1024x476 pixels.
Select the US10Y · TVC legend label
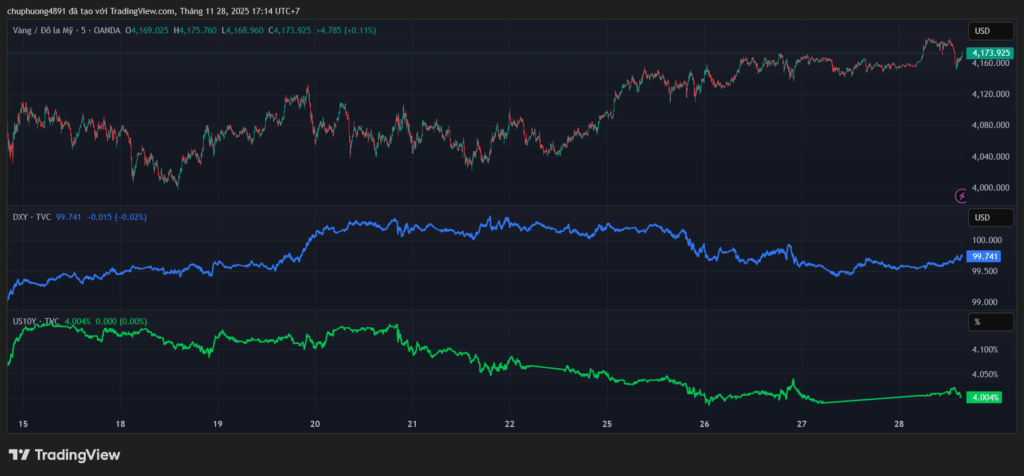(x=36, y=321)
